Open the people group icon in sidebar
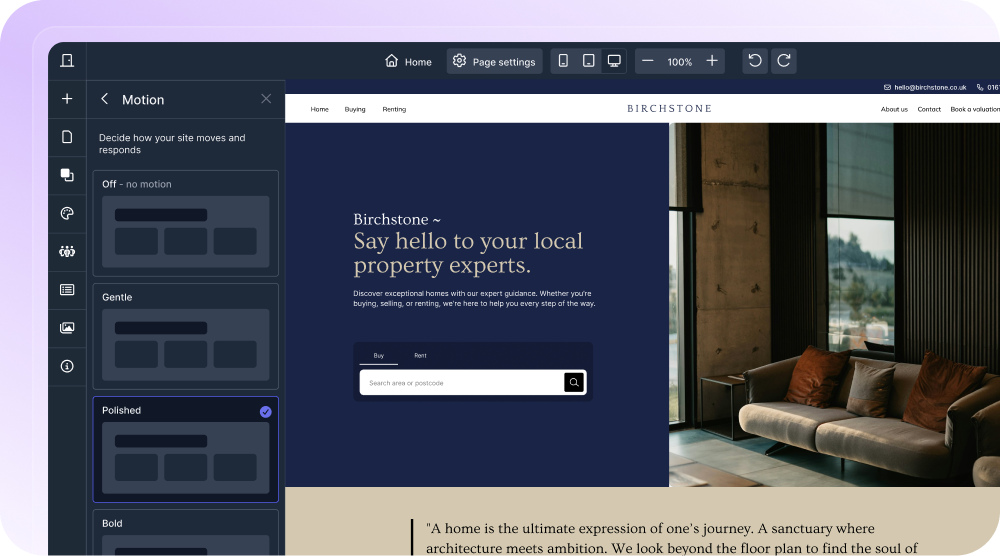This screenshot has height=556, width=1000. [67, 251]
